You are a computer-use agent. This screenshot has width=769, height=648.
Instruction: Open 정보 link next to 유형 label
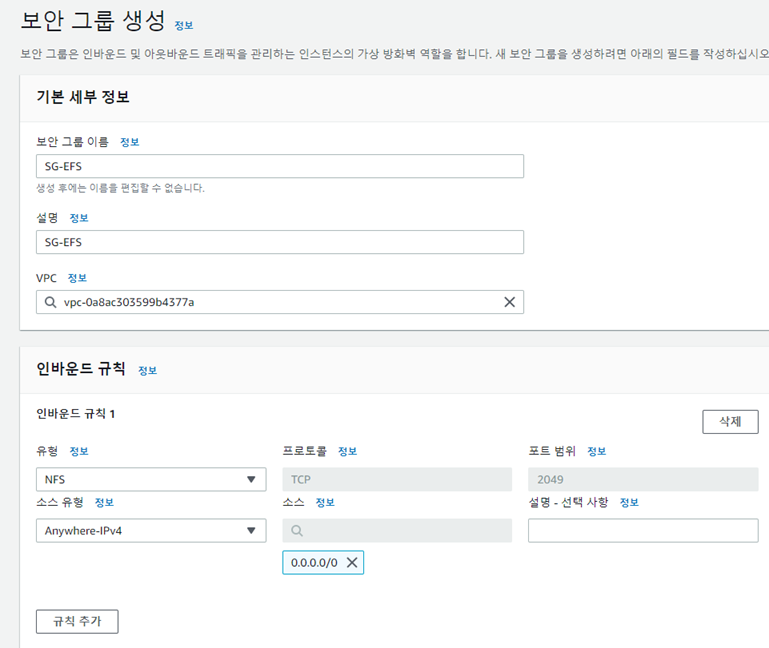point(79,451)
